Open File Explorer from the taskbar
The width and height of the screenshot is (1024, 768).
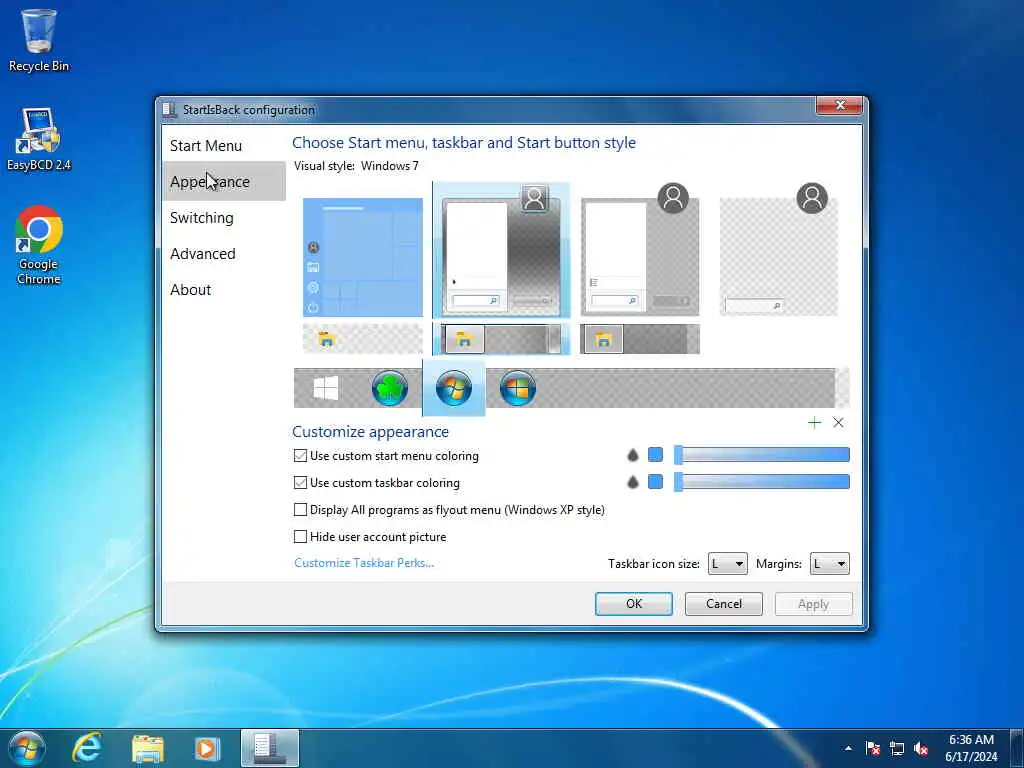148,748
